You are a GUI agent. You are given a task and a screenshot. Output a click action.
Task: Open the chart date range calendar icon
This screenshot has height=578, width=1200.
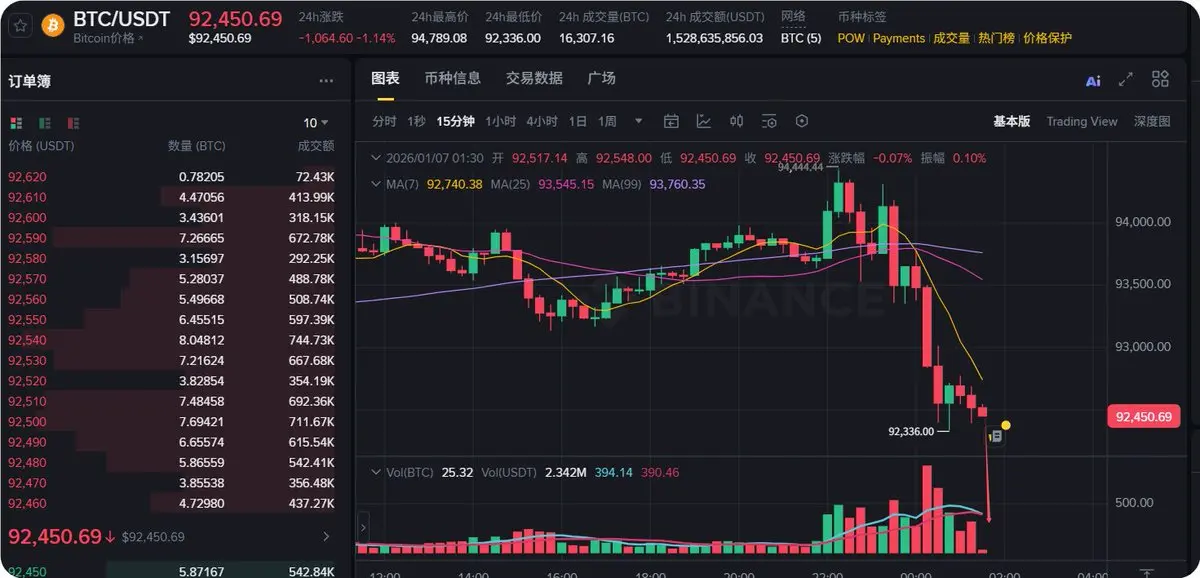[x=672, y=121]
